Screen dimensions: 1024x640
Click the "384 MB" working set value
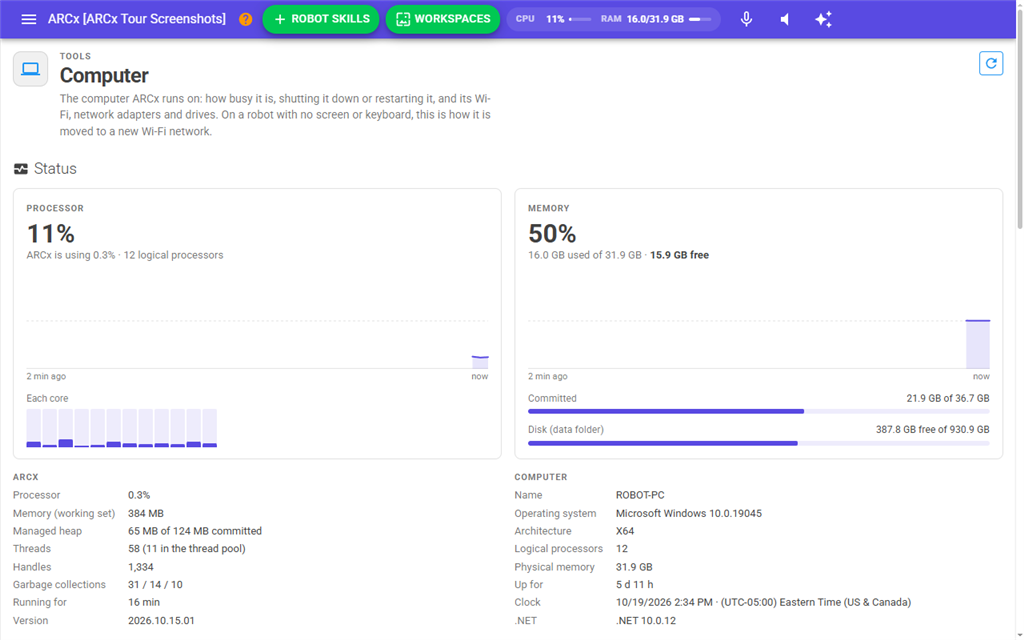(146, 513)
